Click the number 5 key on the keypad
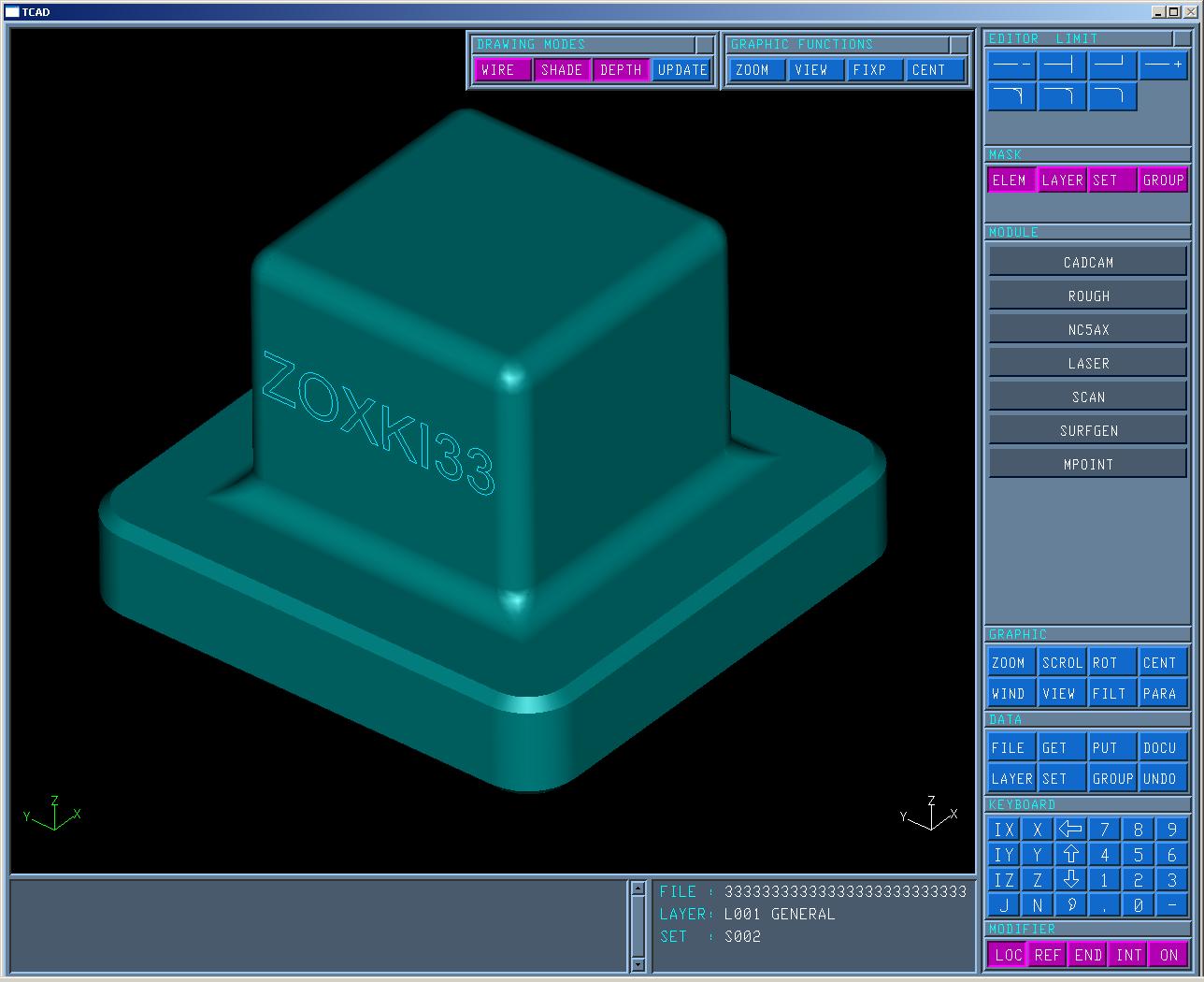The height and width of the screenshot is (982, 1204). (1138, 855)
